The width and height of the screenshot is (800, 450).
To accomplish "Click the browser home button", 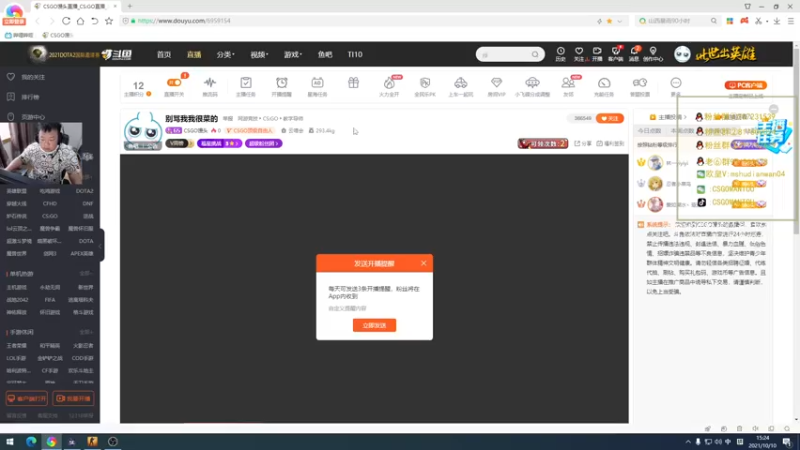I will pyautogui.click(x=80, y=21).
